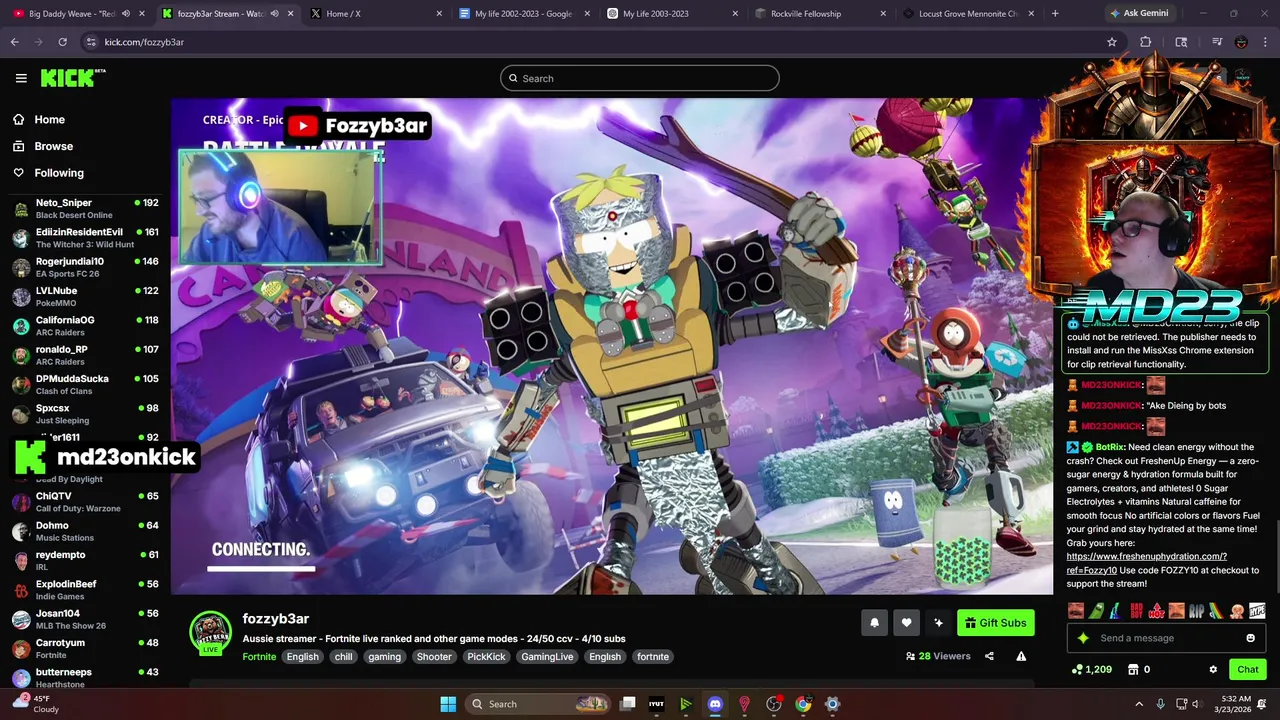Click the Kick search box
The image size is (1280, 720).
(640, 78)
